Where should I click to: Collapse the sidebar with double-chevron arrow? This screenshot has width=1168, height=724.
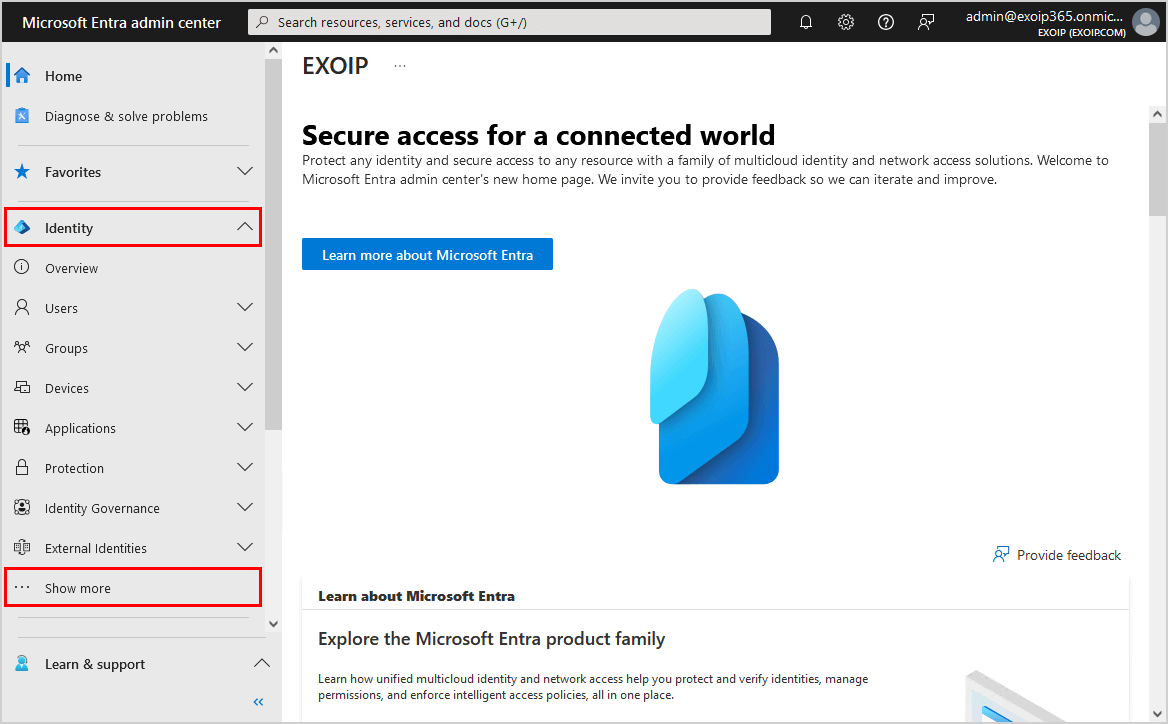pyautogui.click(x=258, y=701)
